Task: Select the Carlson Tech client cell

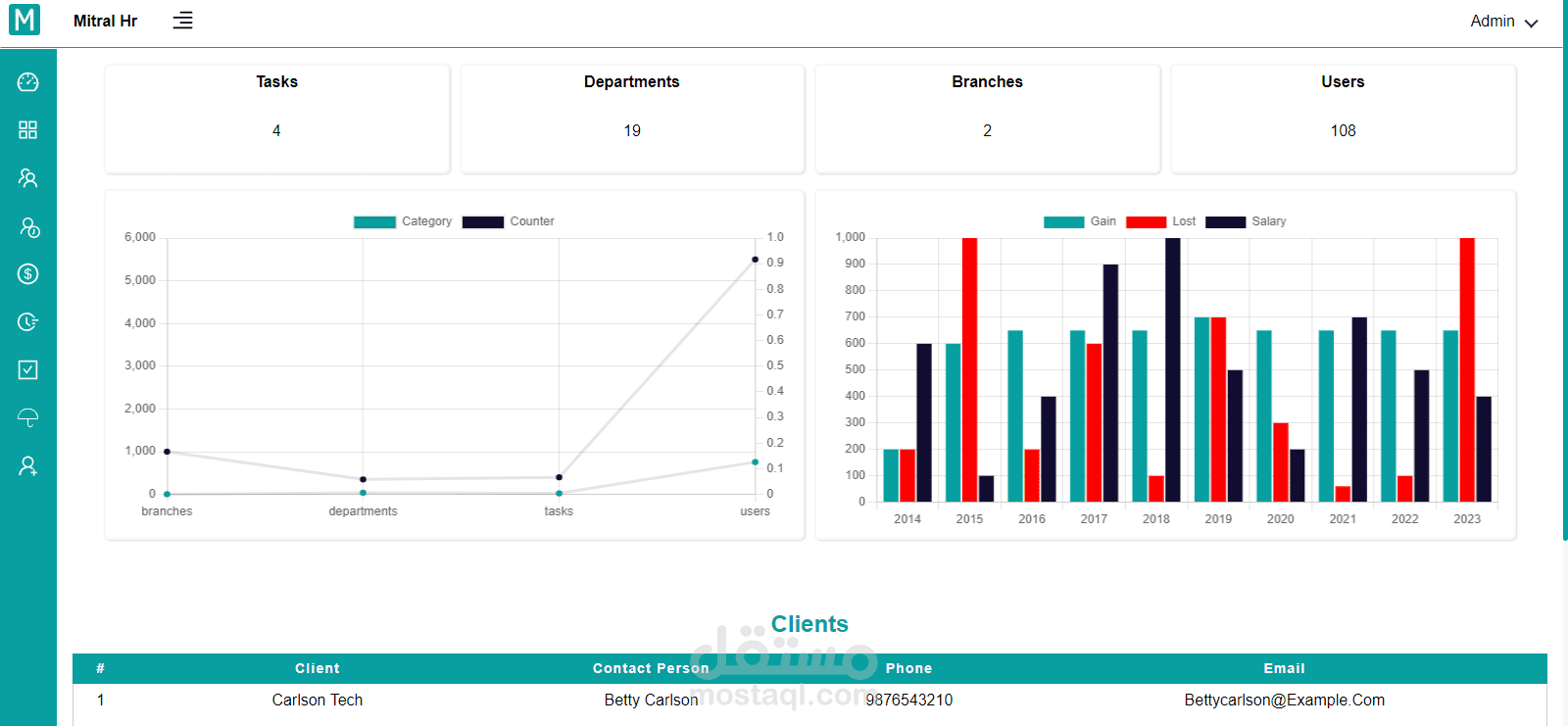Action: pyautogui.click(x=318, y=700)
